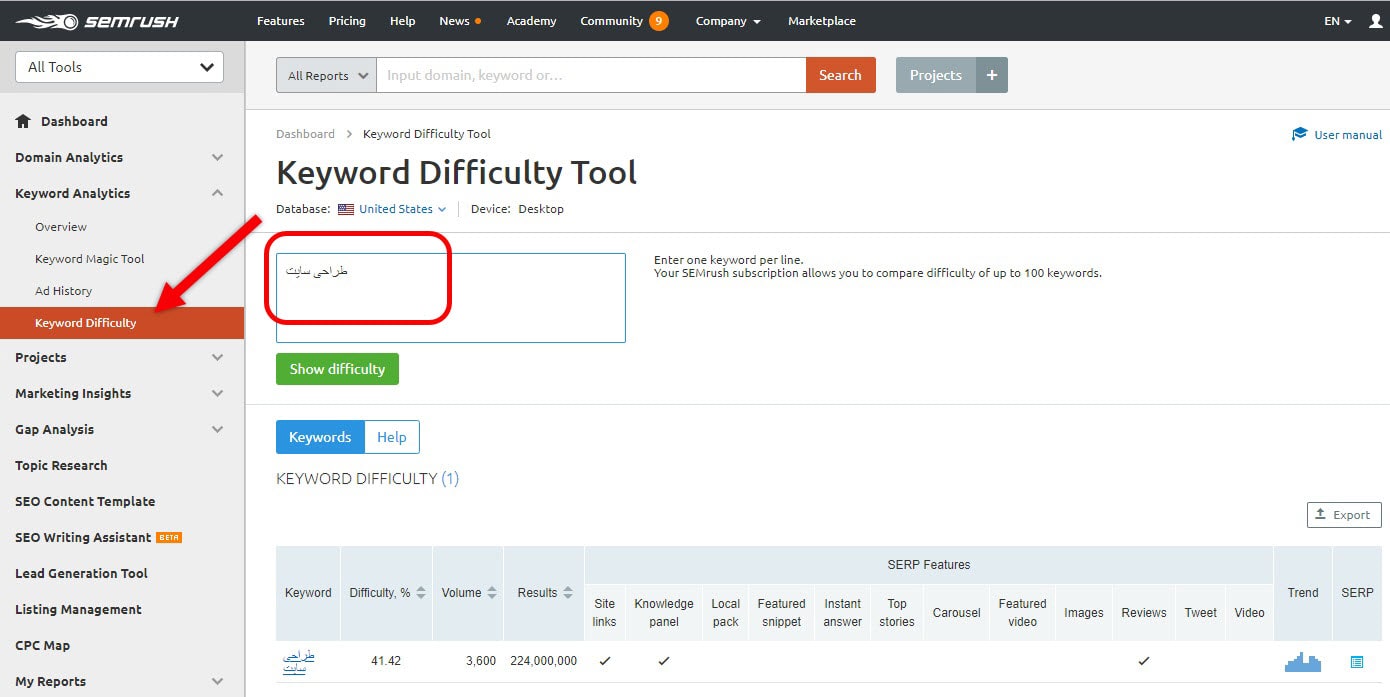The width and height of the screenshot is (1390, 697).
Task: Click the United States flag icon
Action: click(345, 209)
